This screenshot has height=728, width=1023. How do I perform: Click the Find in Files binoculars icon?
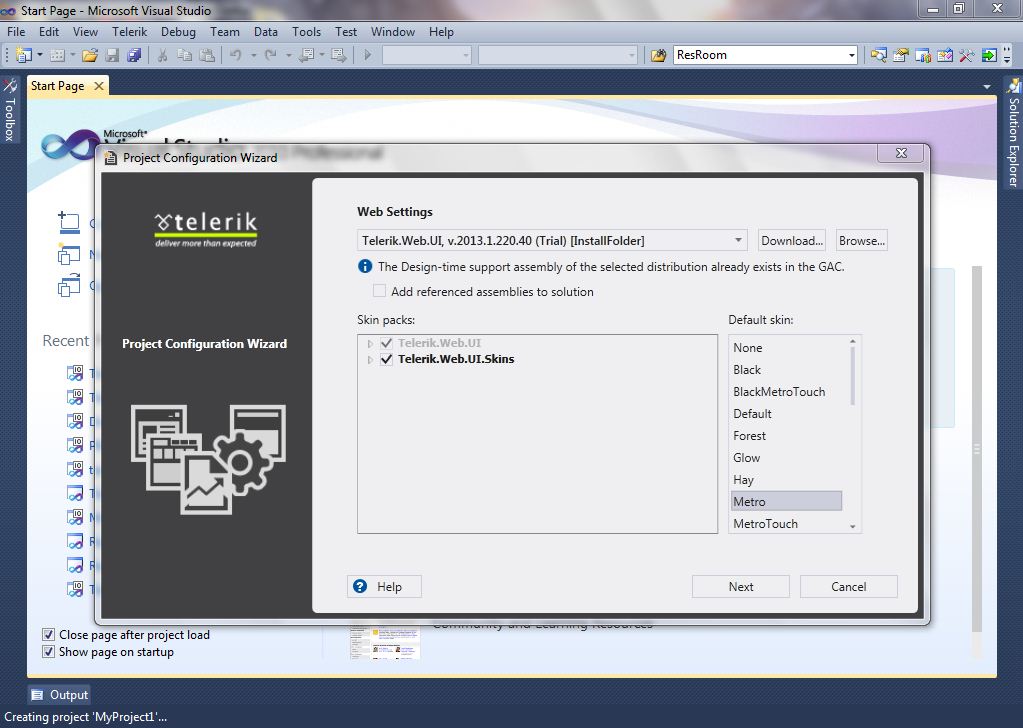pos(658,55)
